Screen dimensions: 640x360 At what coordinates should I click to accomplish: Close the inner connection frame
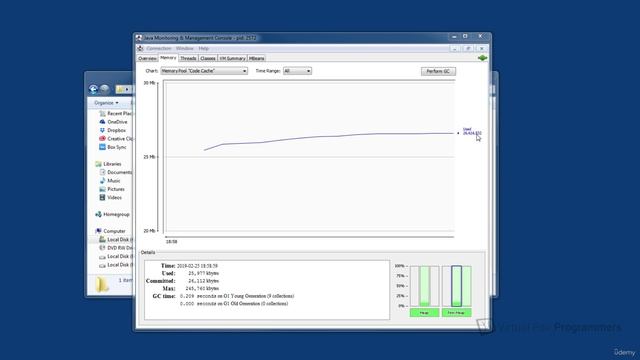point(482,48)
